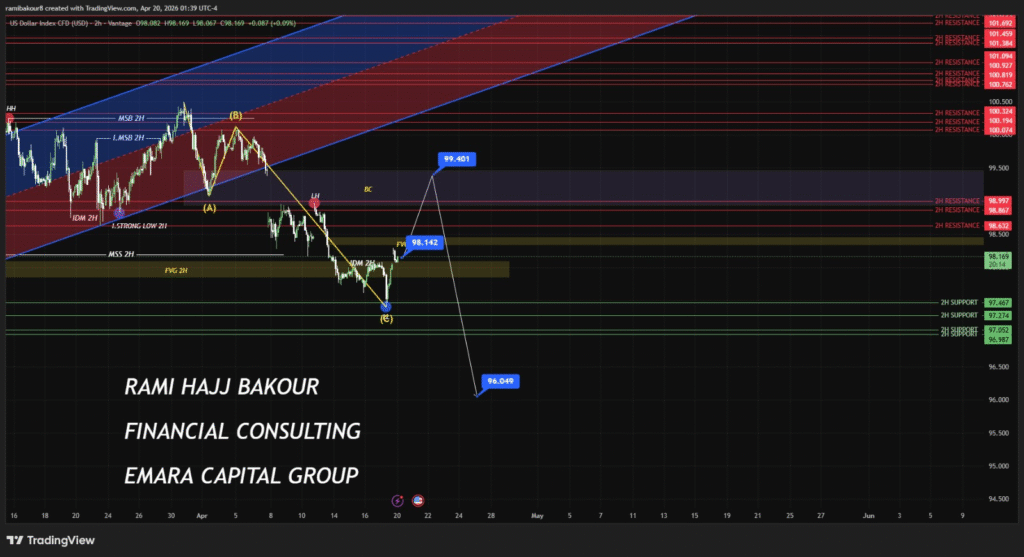
Task: Click the wave (A) label
Action: click(209, 208)
